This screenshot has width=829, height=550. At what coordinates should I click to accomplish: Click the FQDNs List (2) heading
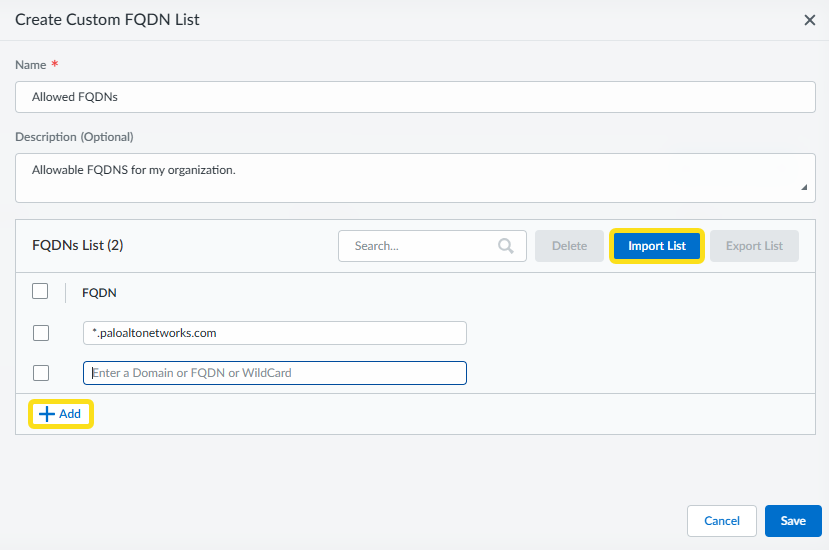pyautogui.click(x=77, y=246)
